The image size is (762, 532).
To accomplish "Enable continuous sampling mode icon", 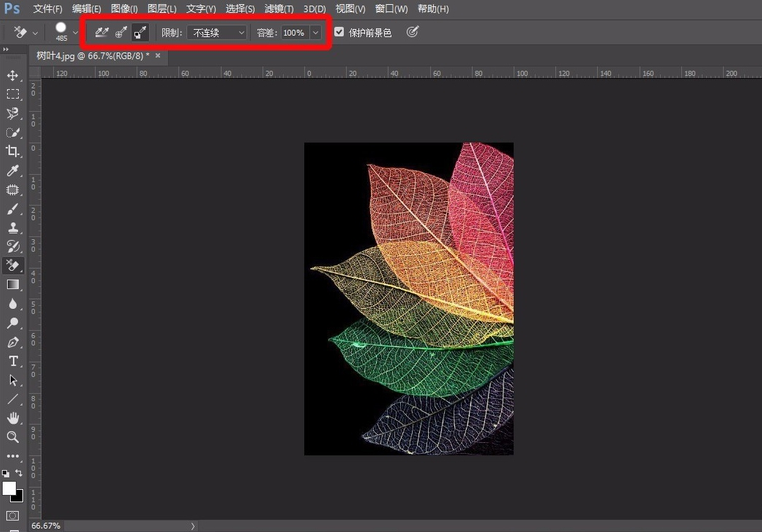I will (x=101, y=32).
